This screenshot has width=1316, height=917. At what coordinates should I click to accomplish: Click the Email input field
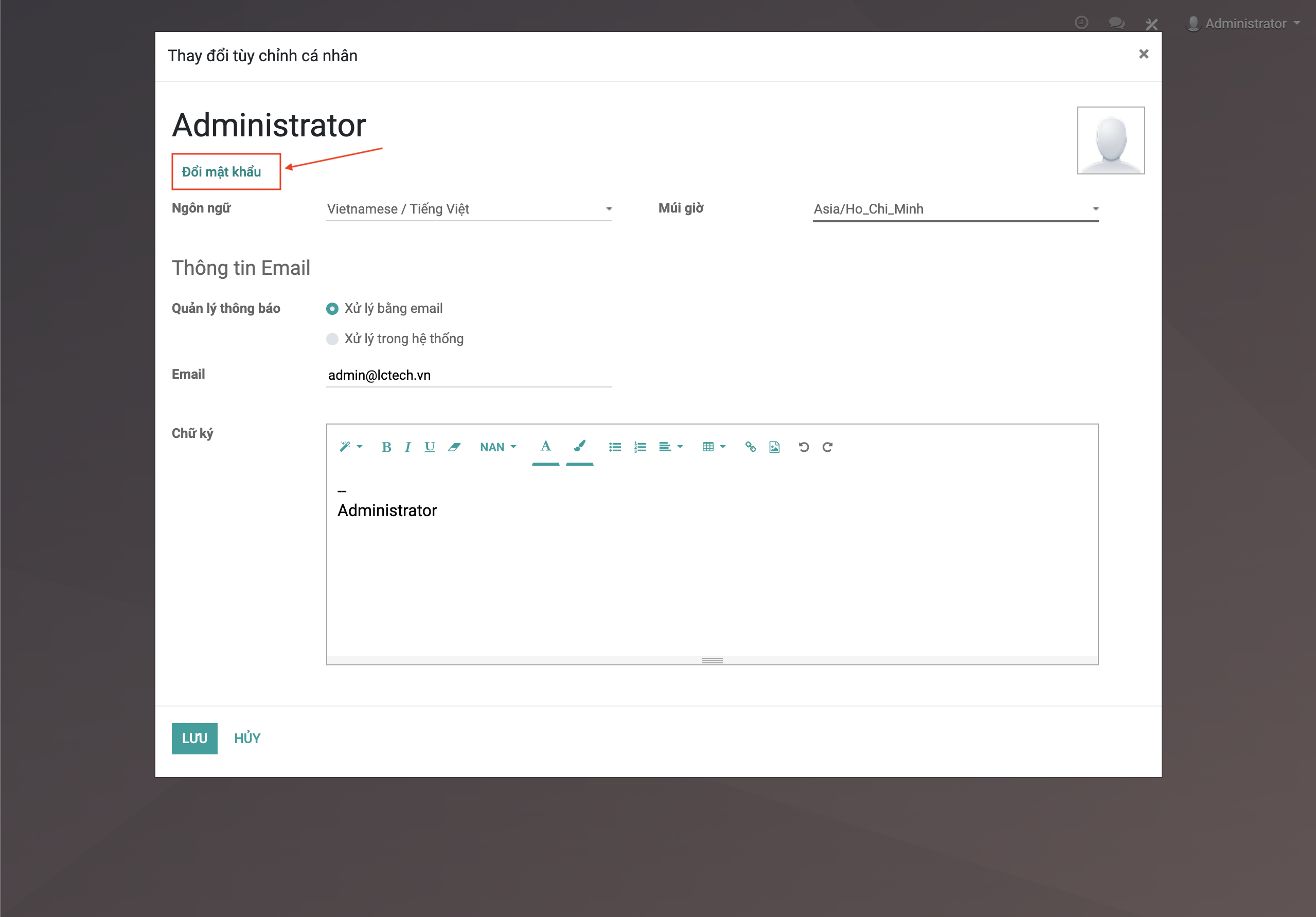[469, 375]
